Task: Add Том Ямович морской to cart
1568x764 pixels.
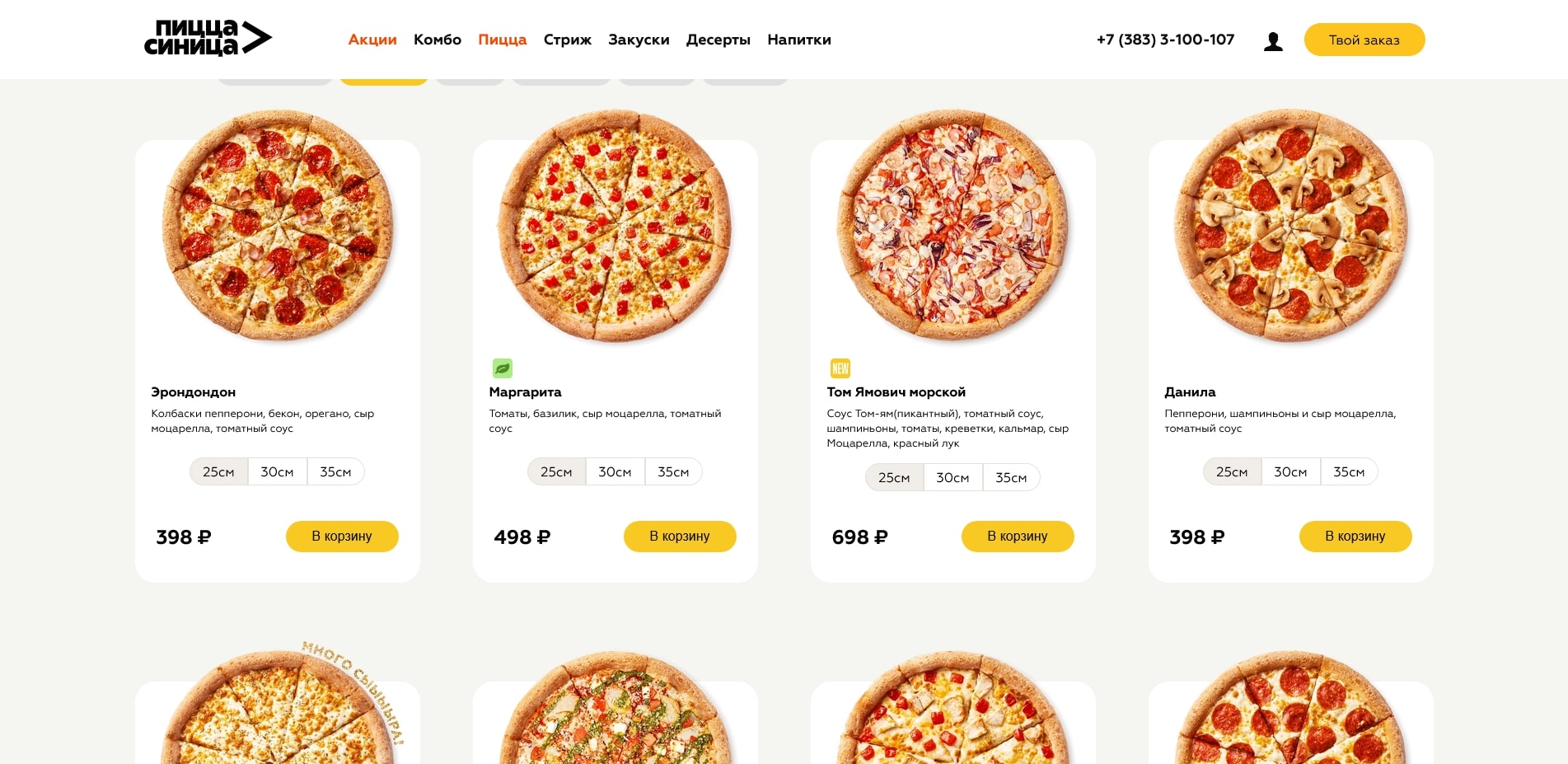Action: 1018,537
